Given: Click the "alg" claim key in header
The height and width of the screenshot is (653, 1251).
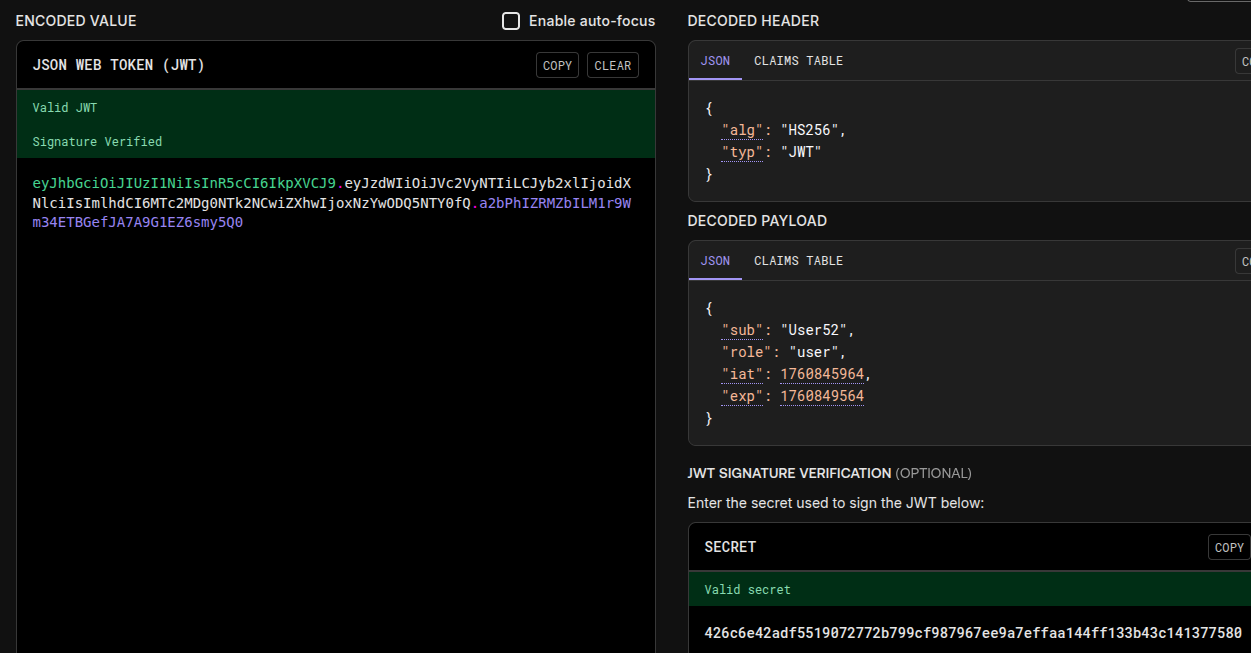Looking at the screenshot, I should click(x=738, y=130).
